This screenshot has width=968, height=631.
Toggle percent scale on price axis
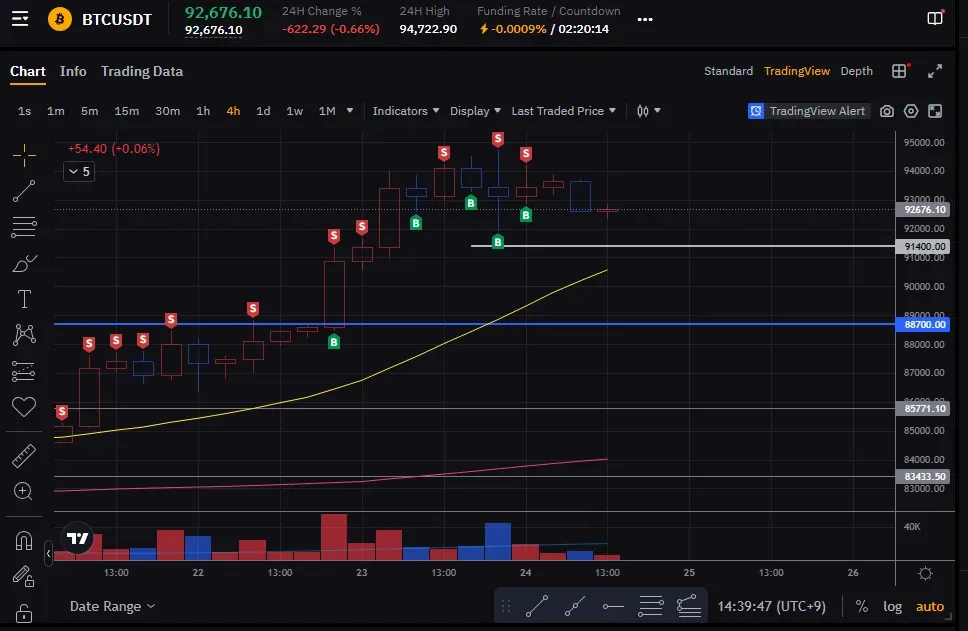click(x=861, y=606)
